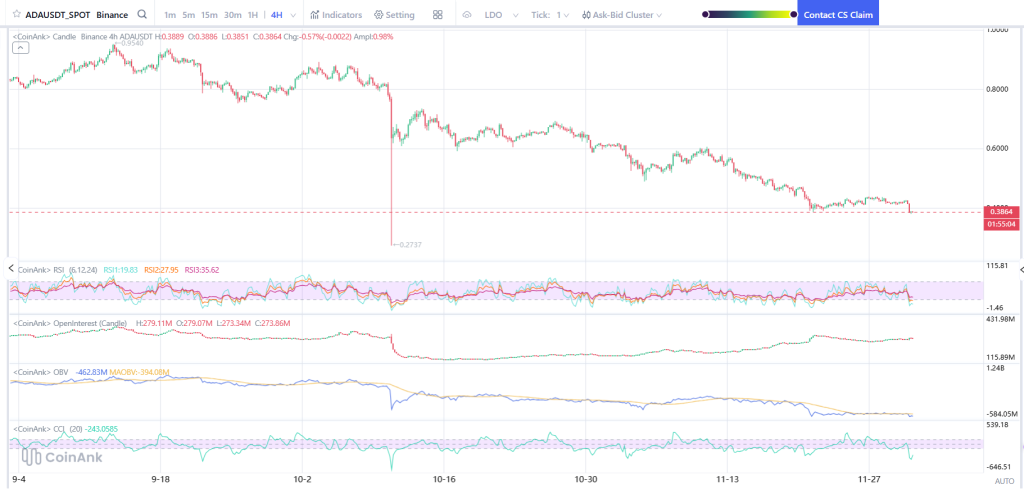Open the symbol search magnifier

(x=143, y=15)
